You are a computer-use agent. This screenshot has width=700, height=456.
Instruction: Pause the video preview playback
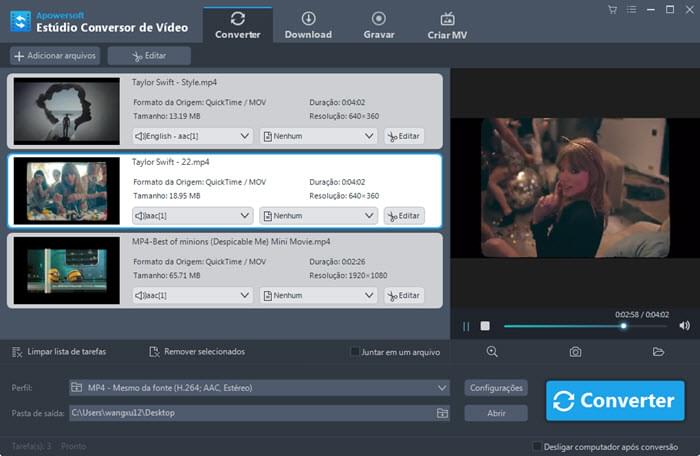coord(466,326)
